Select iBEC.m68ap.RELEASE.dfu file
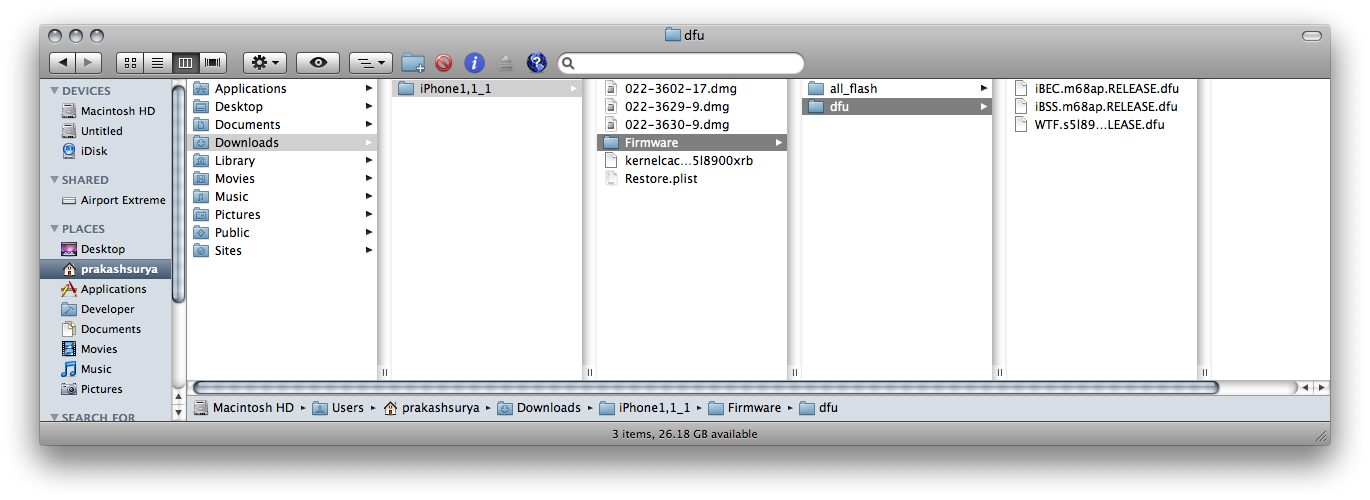 tap(1102, 88)
